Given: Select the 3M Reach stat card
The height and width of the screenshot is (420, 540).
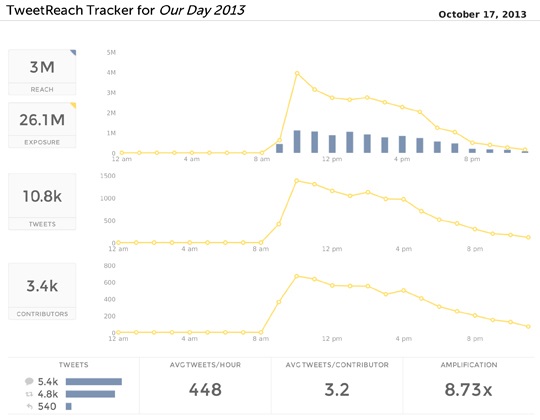Looking at the screenshot, I should coord(42,72).
